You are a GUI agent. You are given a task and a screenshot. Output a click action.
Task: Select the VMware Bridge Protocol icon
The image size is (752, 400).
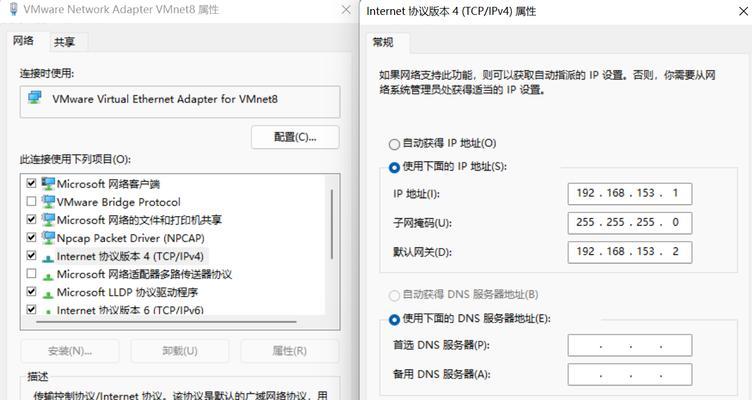click(x=48, y=201)
